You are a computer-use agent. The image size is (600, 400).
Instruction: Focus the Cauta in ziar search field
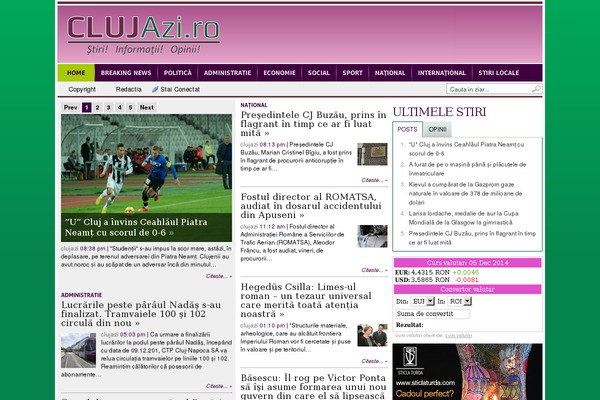coord(489,89)
